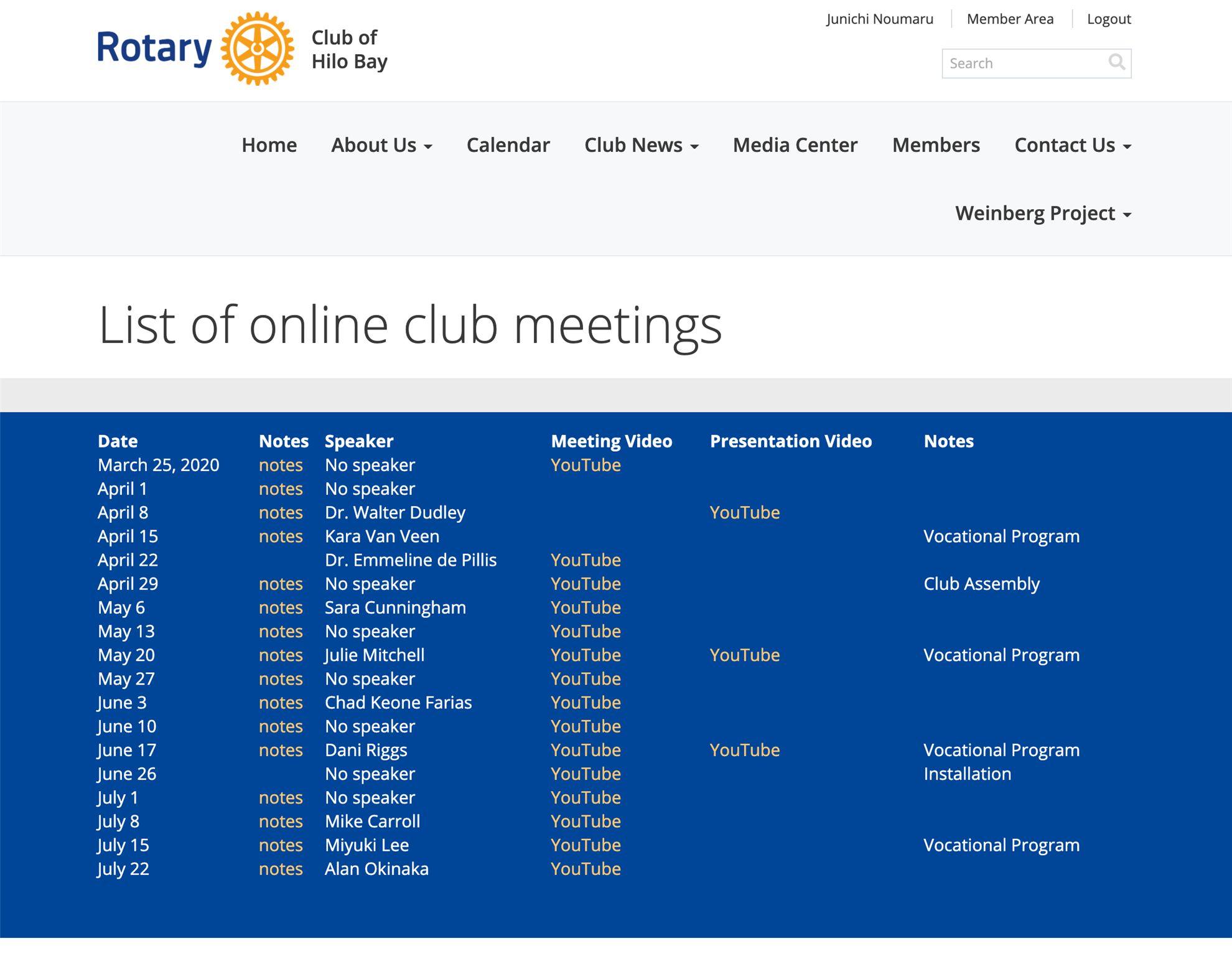Click the search magnifier icon
This screenshot has width=1232, height=974.
(1116, 62)
